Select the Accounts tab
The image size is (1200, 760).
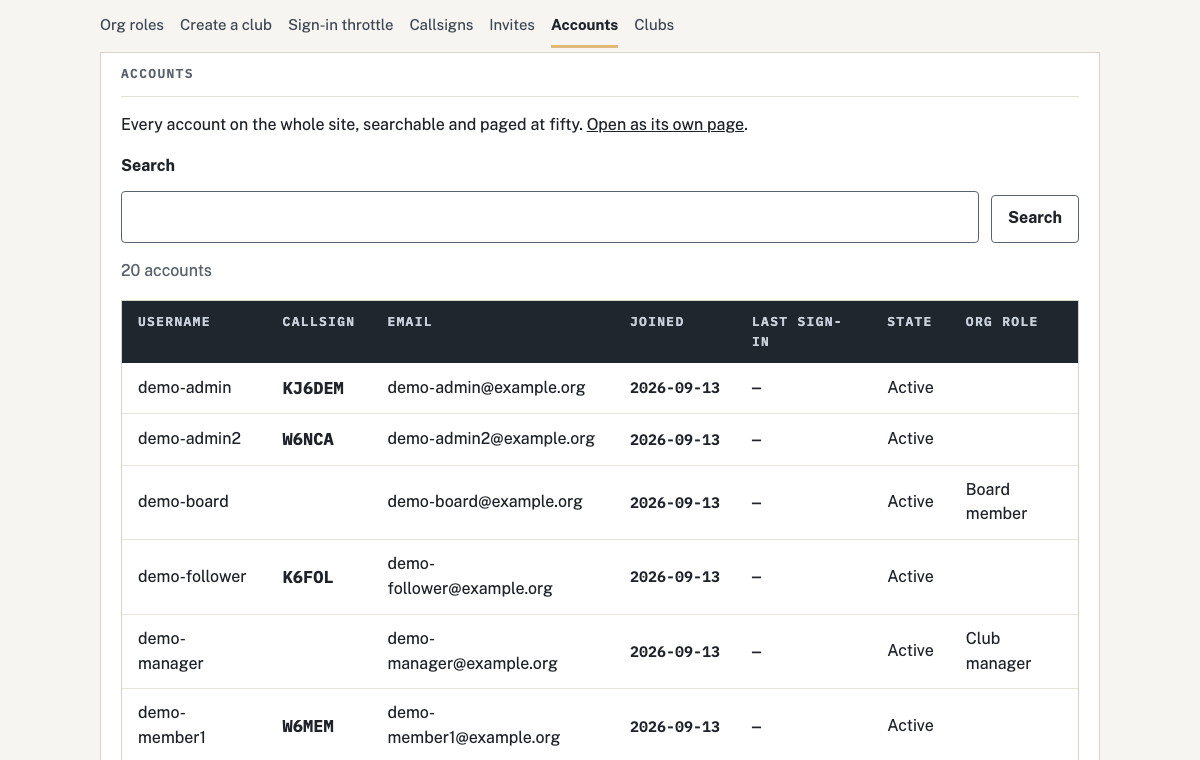(x=584, y=25)
